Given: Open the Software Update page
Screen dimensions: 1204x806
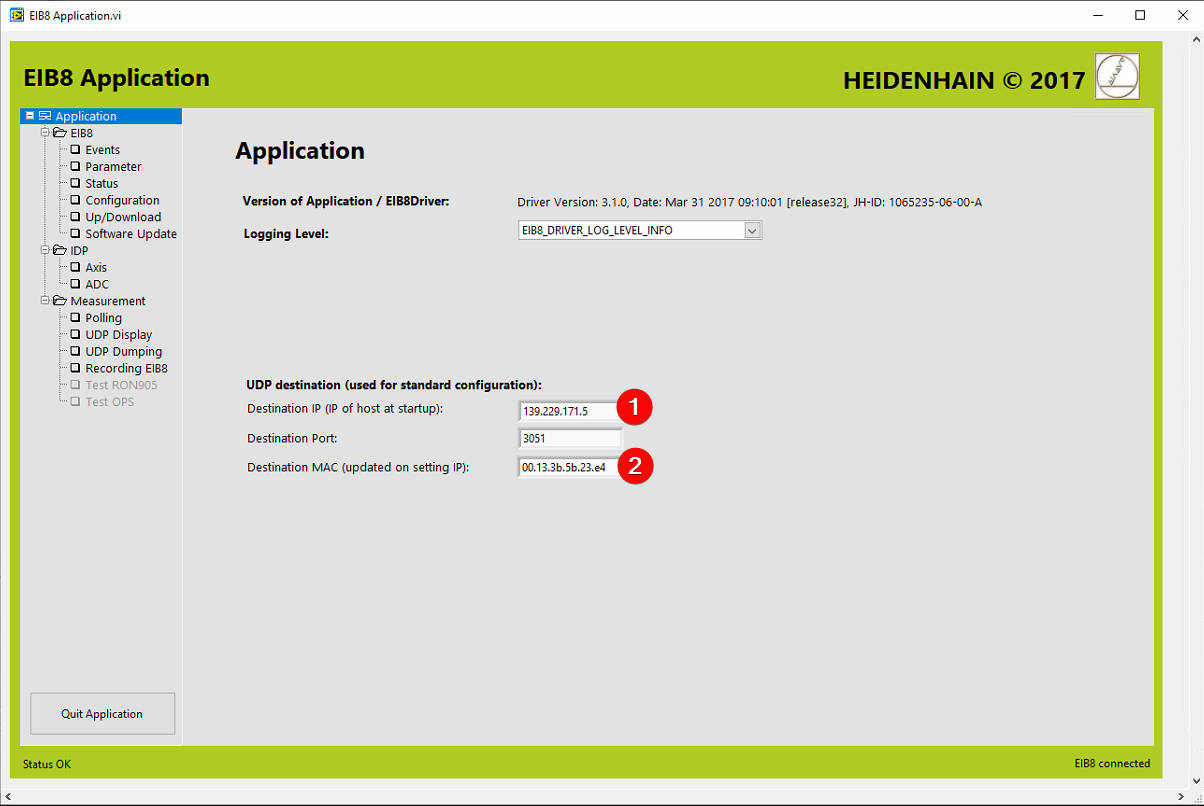Looking at the screenshot, I should tap(131, 234).
